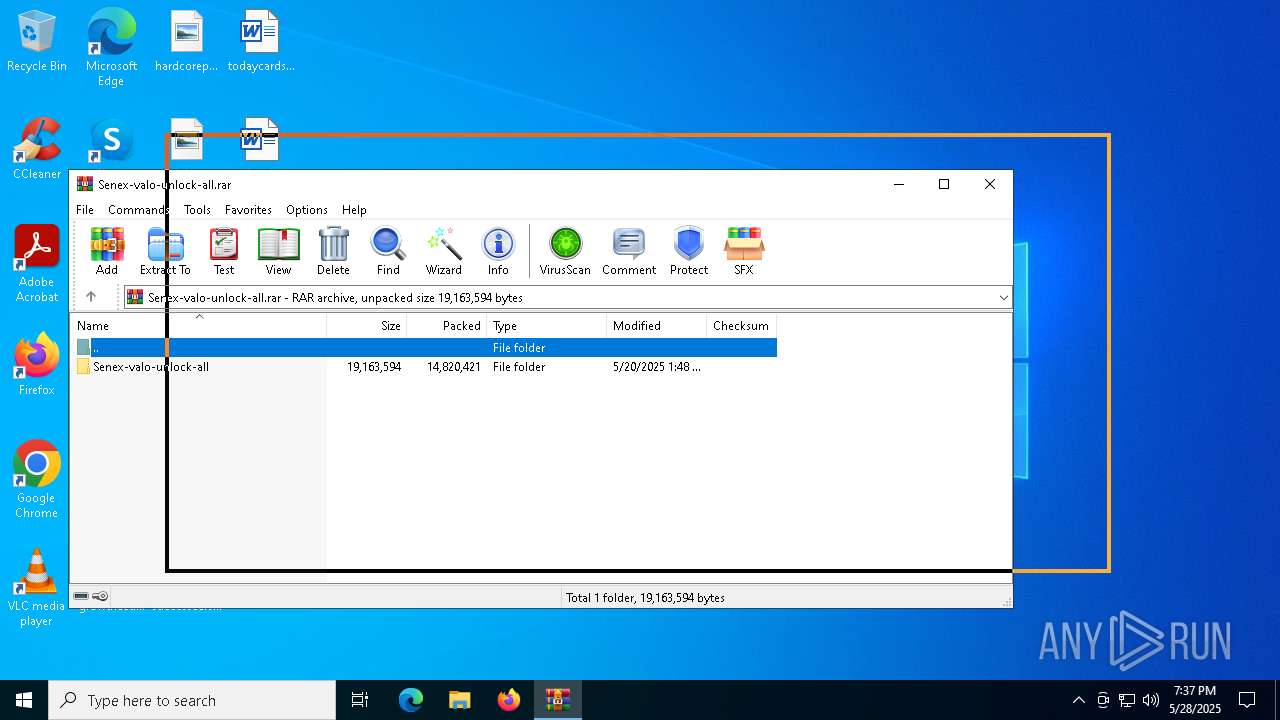The image size is (1280, 720).
Task: Open the Favorites menu
Action: point(248,210)
